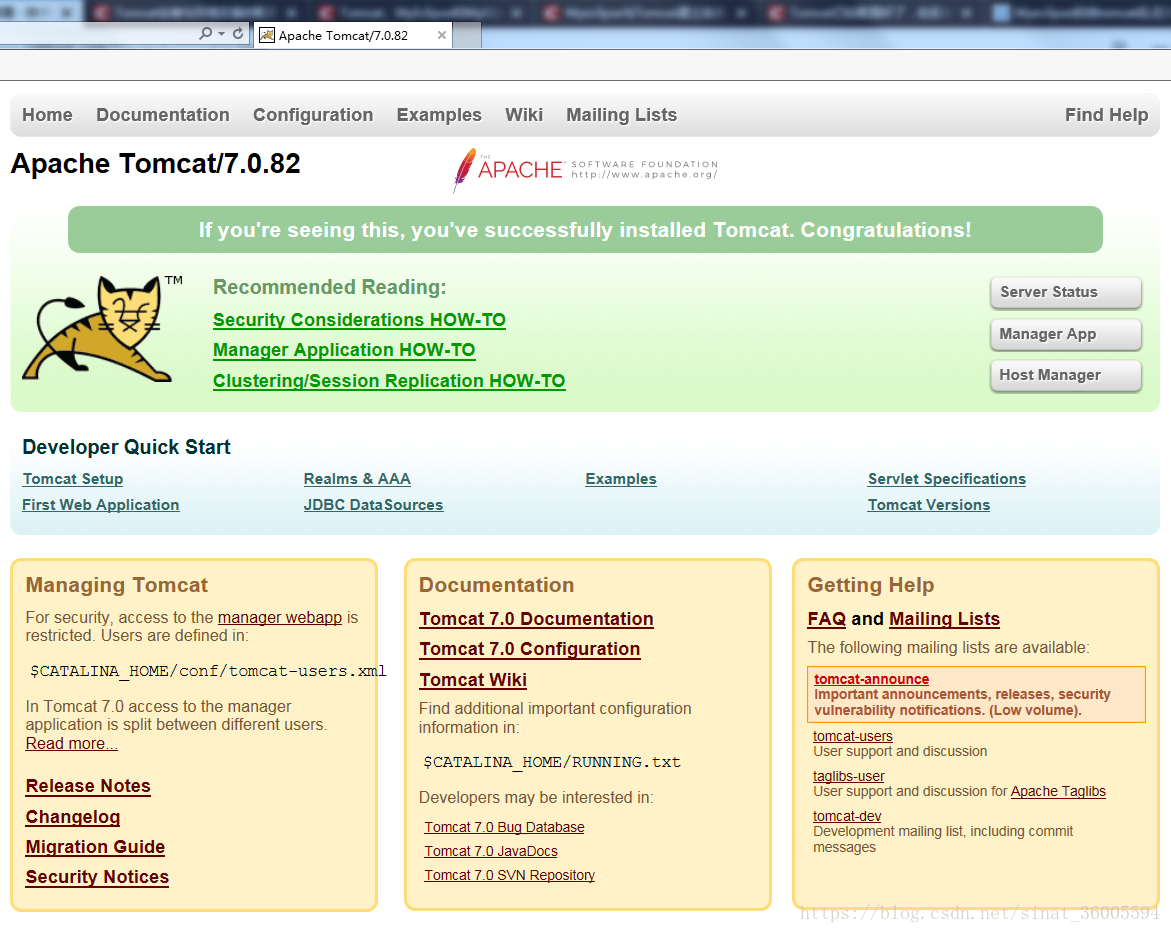Click the Developer Quick Start heading
The width and height of the screenshot is (1171, 933).
click(x=126, y=447)
